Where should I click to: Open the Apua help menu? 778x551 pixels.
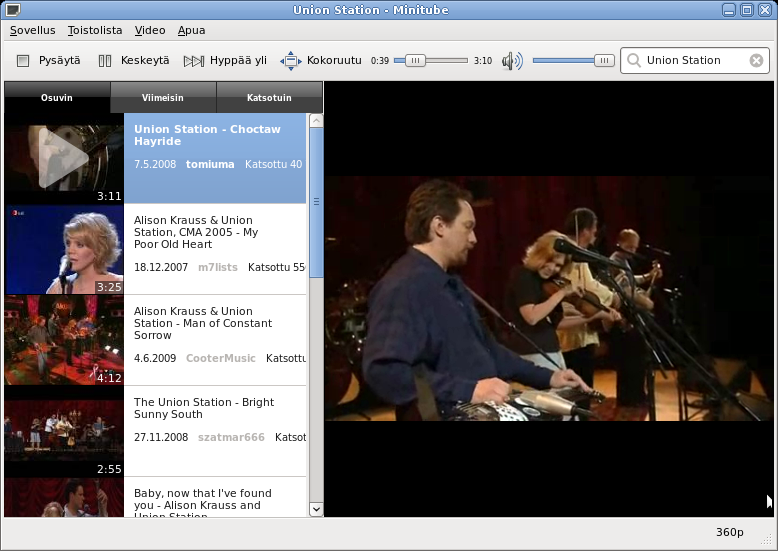click(191, 31)
